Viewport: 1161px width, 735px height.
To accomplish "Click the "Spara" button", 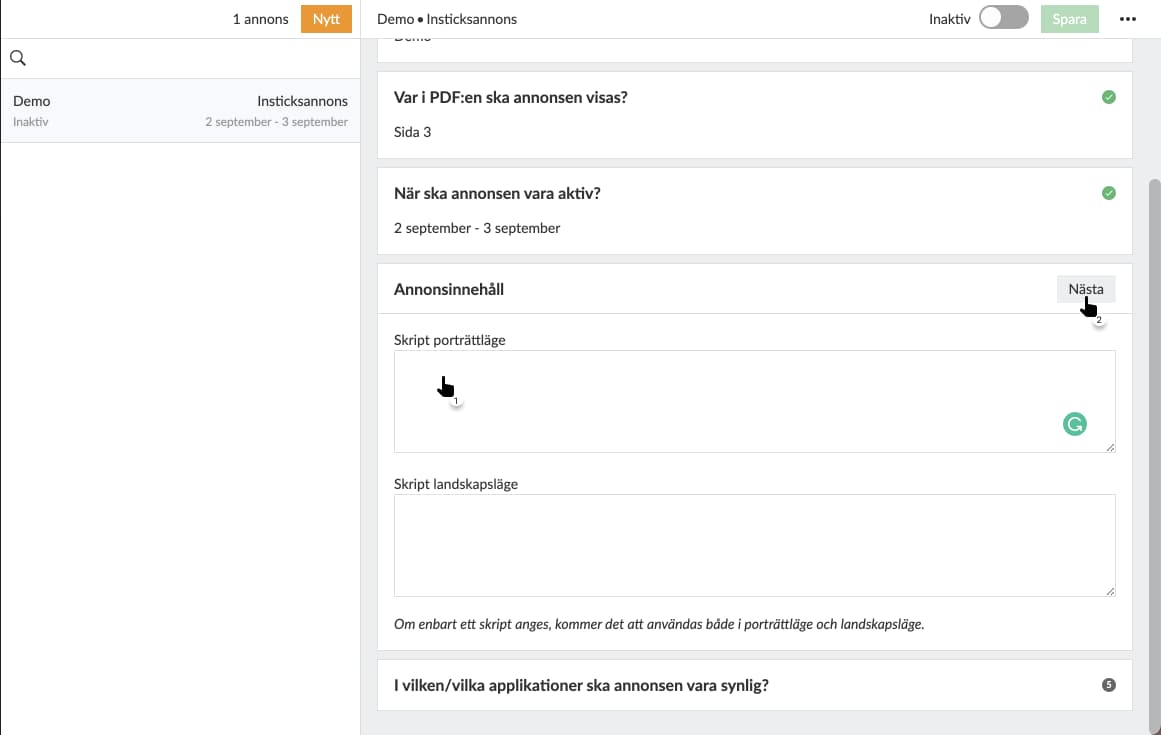I will pyautogui.click(x=1069, y=18).
